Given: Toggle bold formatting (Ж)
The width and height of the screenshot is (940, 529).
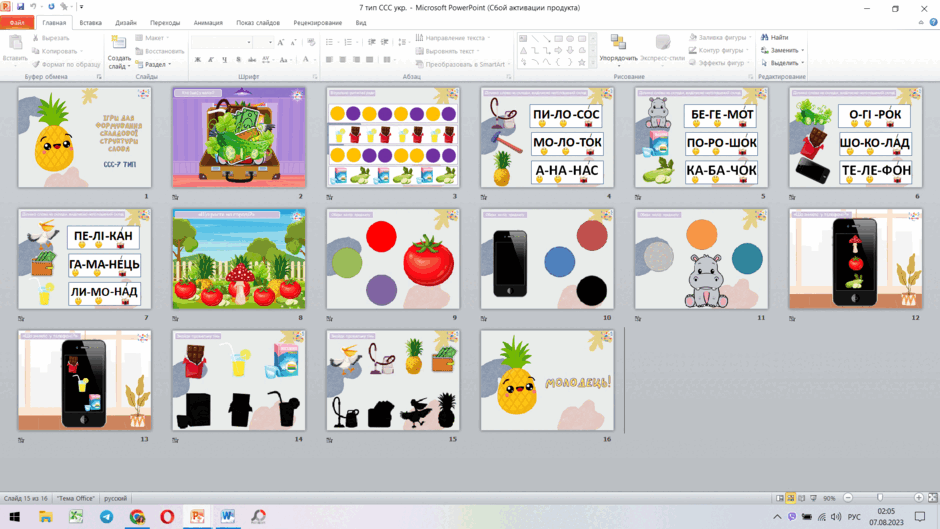Looking at the screenshot, I should (x=198, y=59).
